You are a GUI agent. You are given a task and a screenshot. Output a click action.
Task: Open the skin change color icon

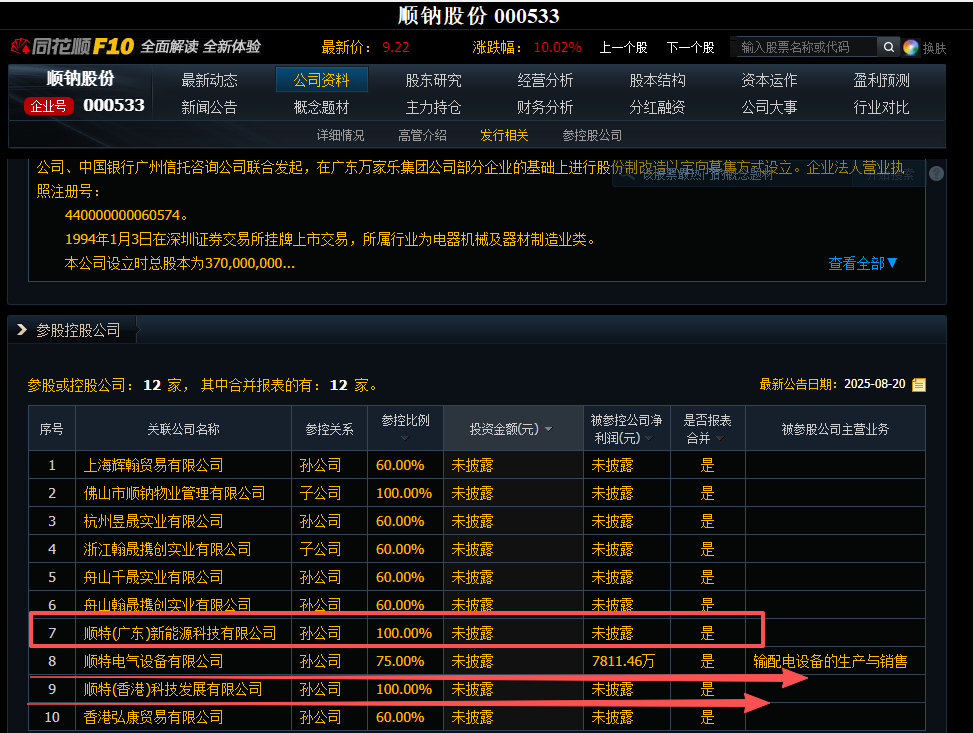coord(910,48)
